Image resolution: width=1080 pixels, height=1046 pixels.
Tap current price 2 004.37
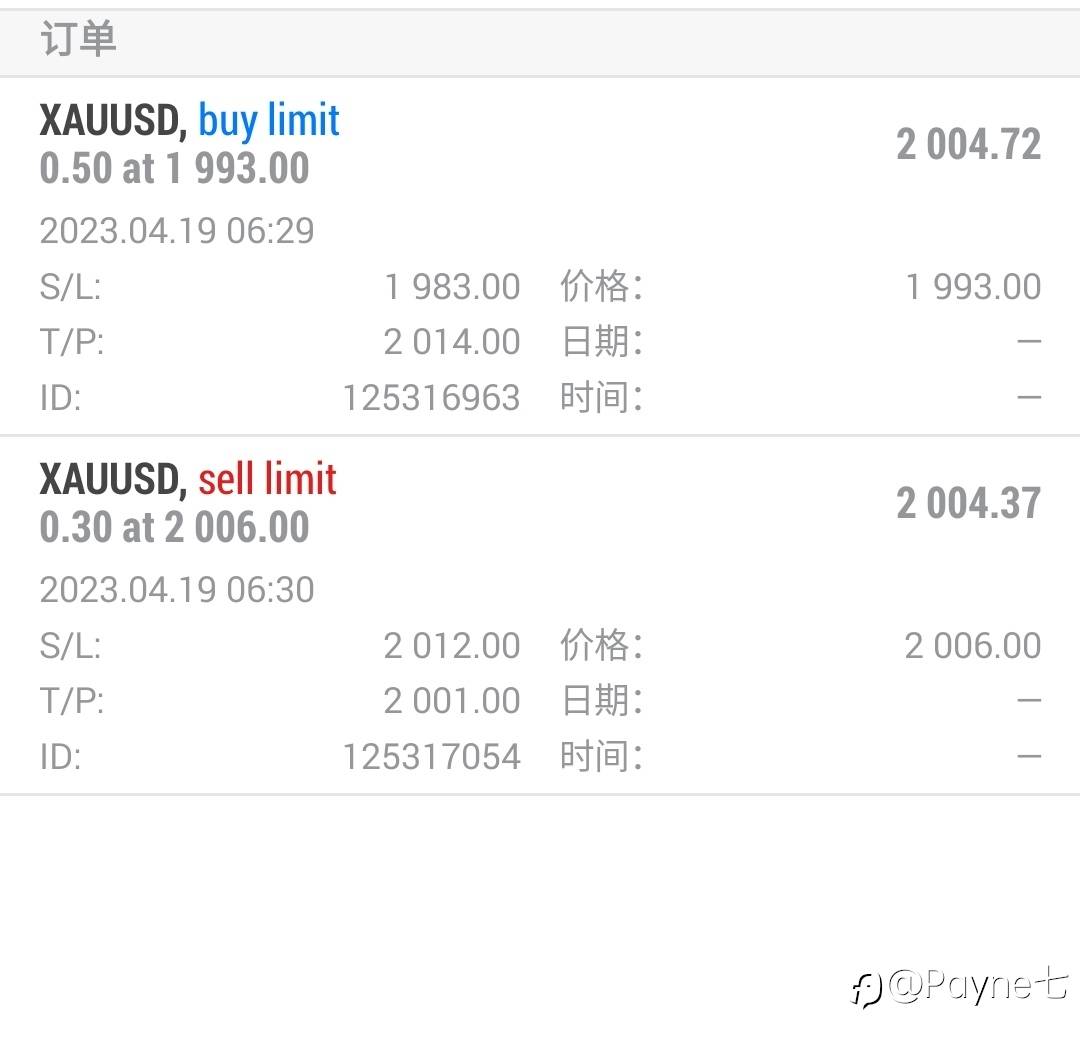(968, 503)
